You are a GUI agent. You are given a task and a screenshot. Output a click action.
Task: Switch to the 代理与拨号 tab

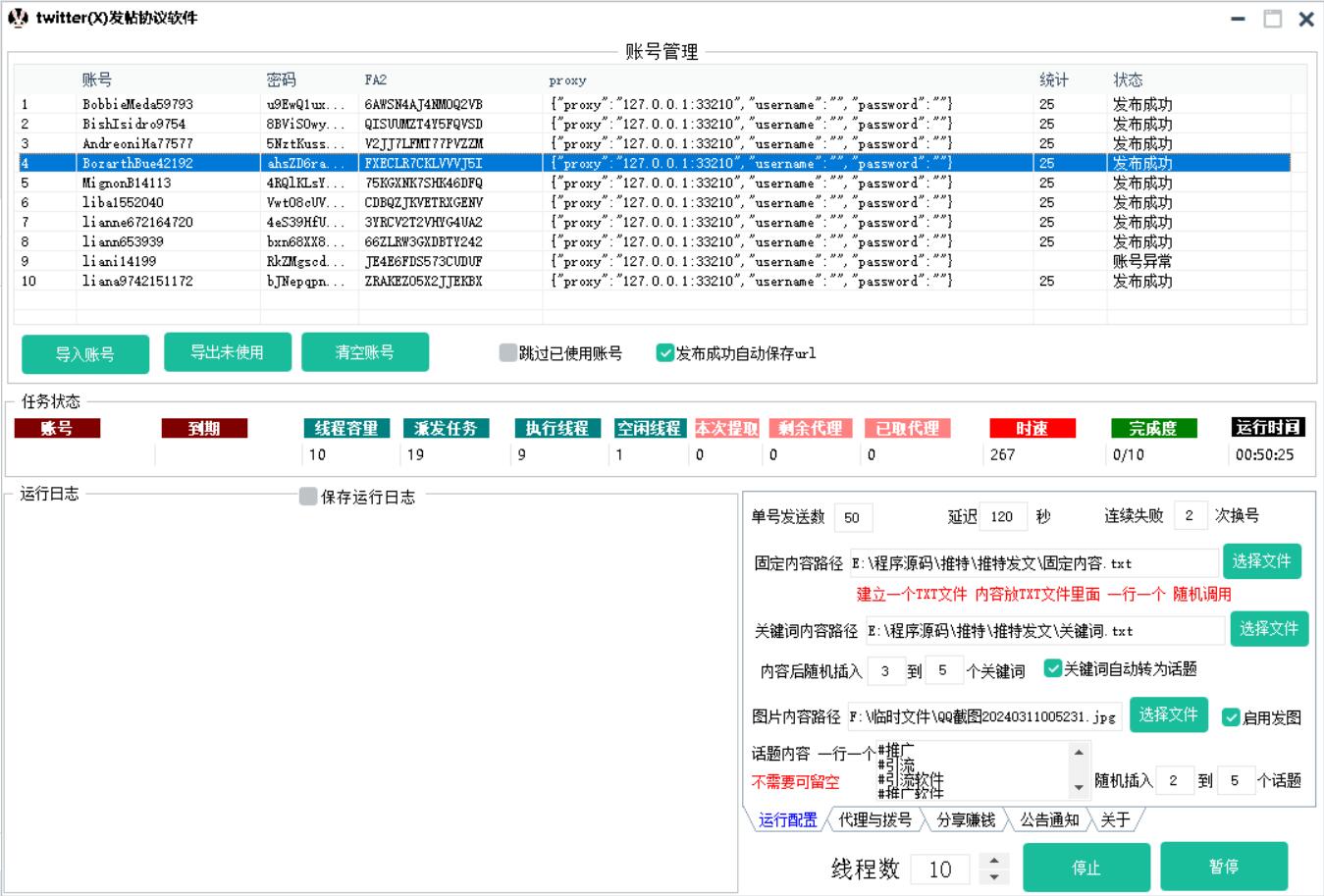tap(874, 819)
